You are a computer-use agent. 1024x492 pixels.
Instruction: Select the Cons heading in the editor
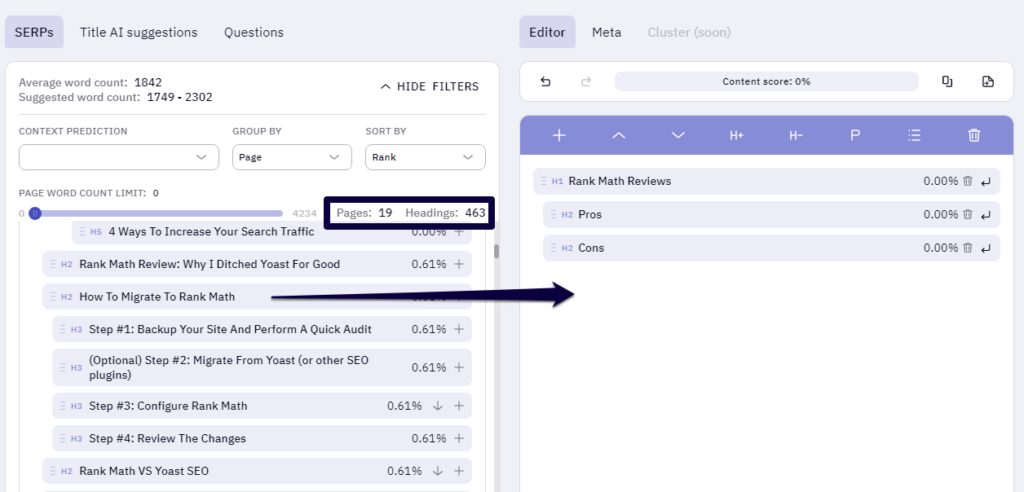(771, 248)
